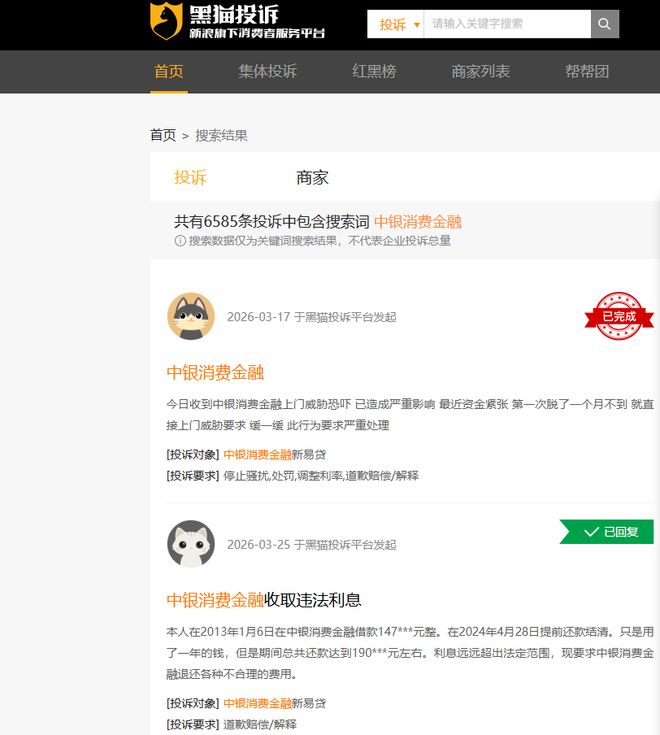
Task: Click the 2026-03-25 于黑猫投诉平台发起 date text
Action: (312, 545)
